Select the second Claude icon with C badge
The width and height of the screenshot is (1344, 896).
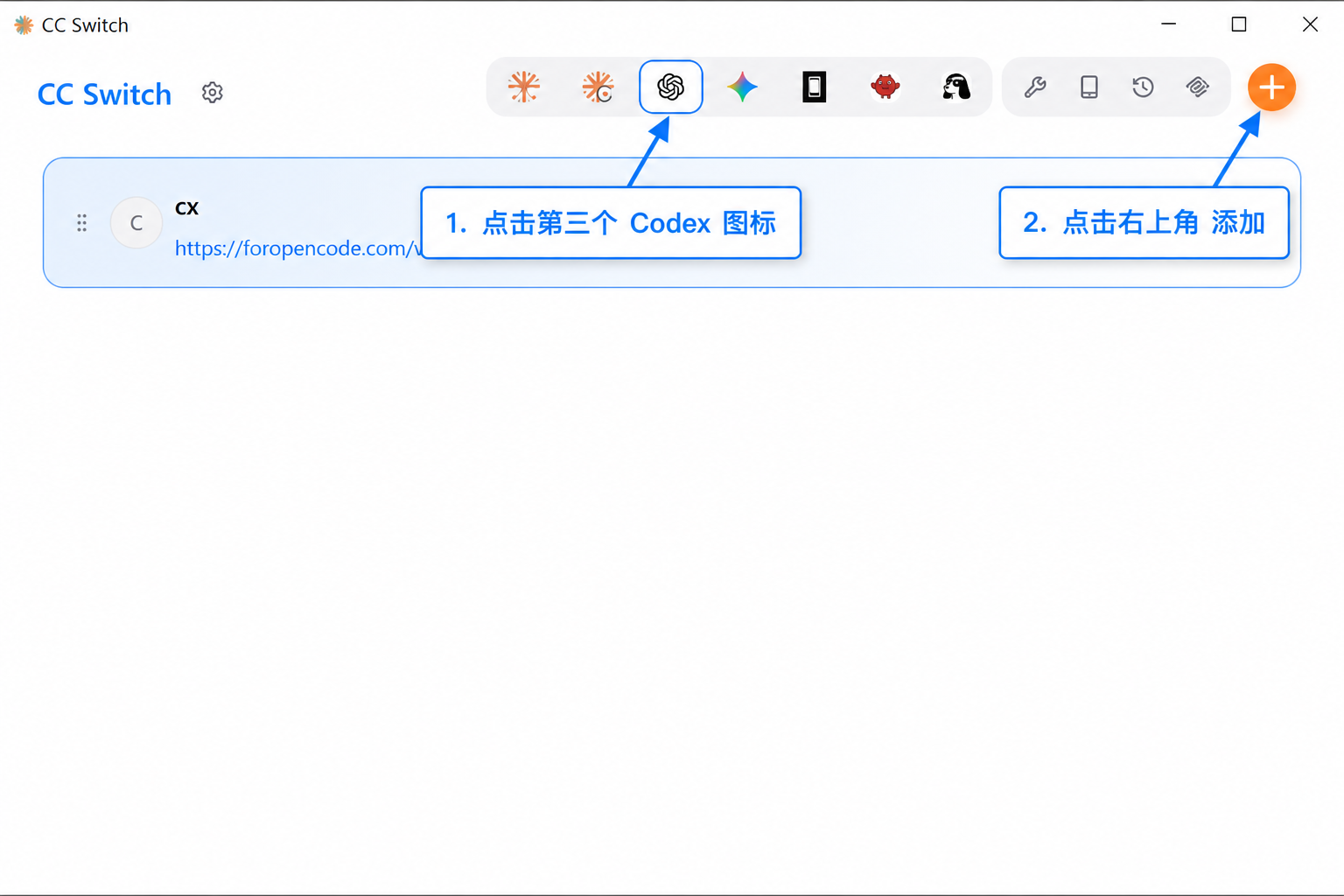coord(598,87)
